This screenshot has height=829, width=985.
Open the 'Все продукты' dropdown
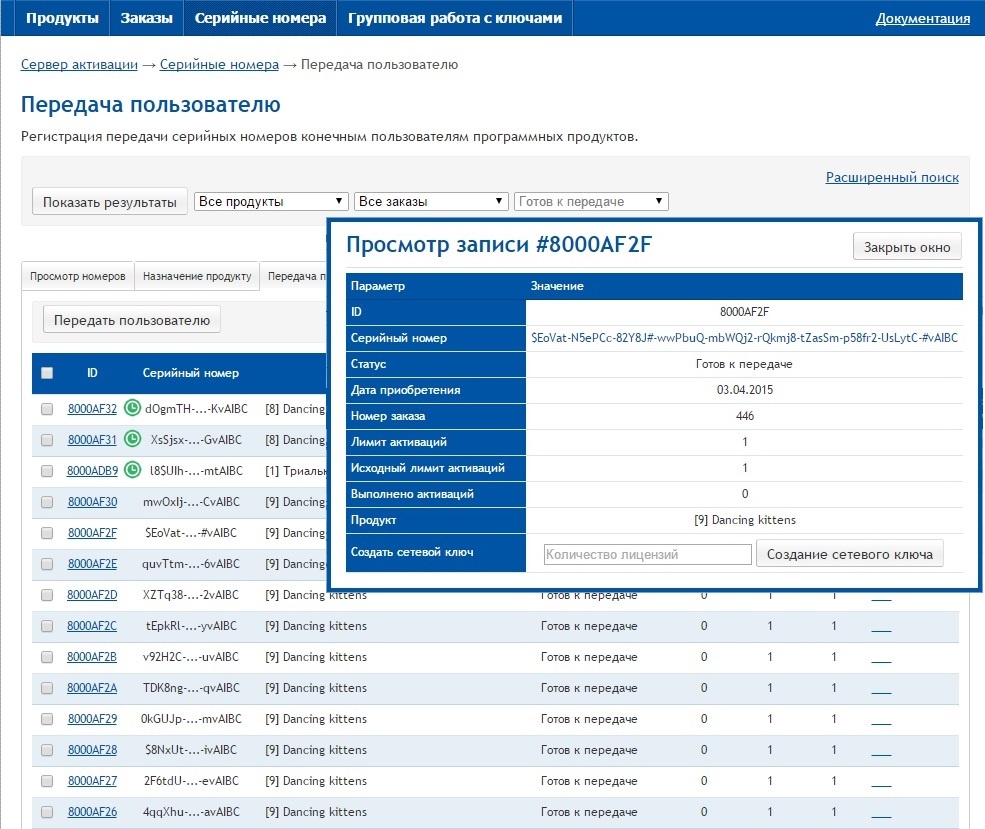click(271, 201)
